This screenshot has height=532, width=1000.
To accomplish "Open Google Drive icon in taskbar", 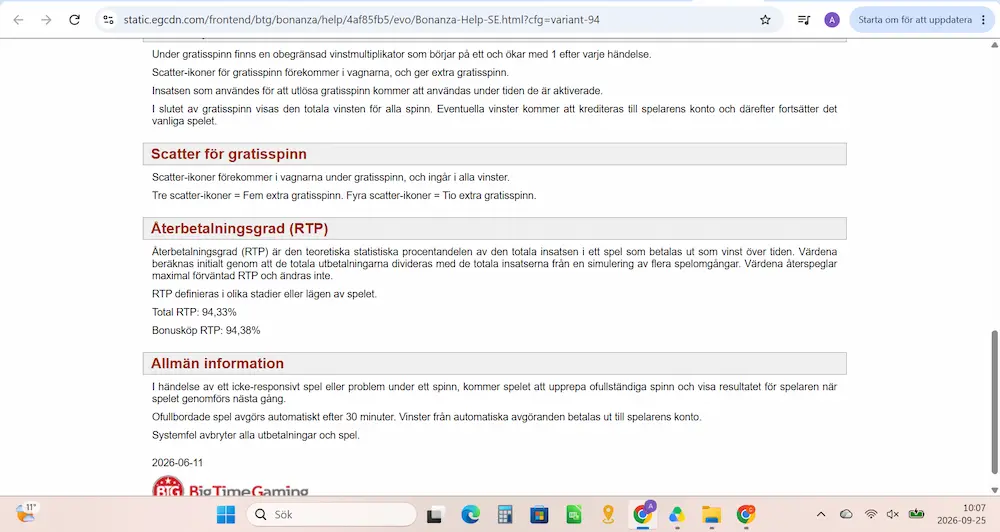I will (x=677, y=514).
